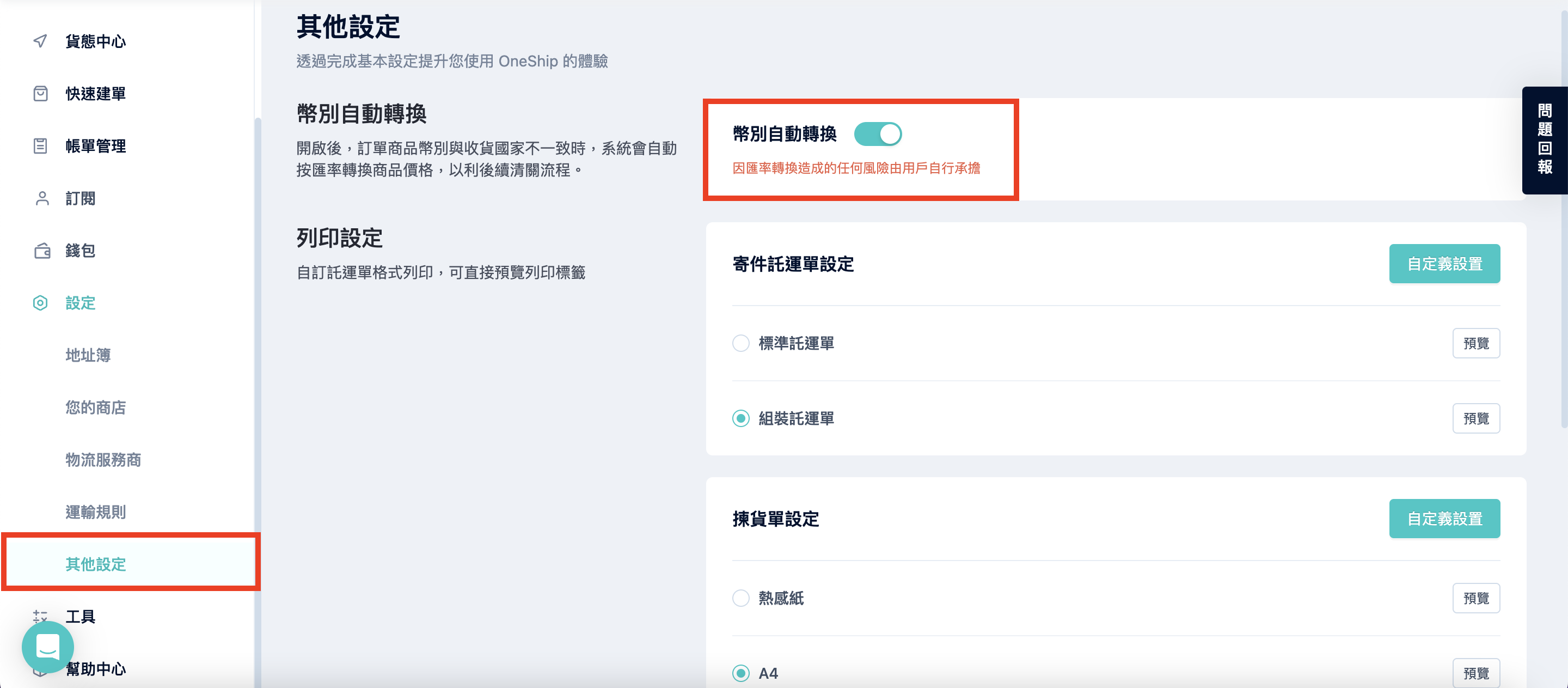Click the 訂閱 person icon

click(x=42, y=198)
